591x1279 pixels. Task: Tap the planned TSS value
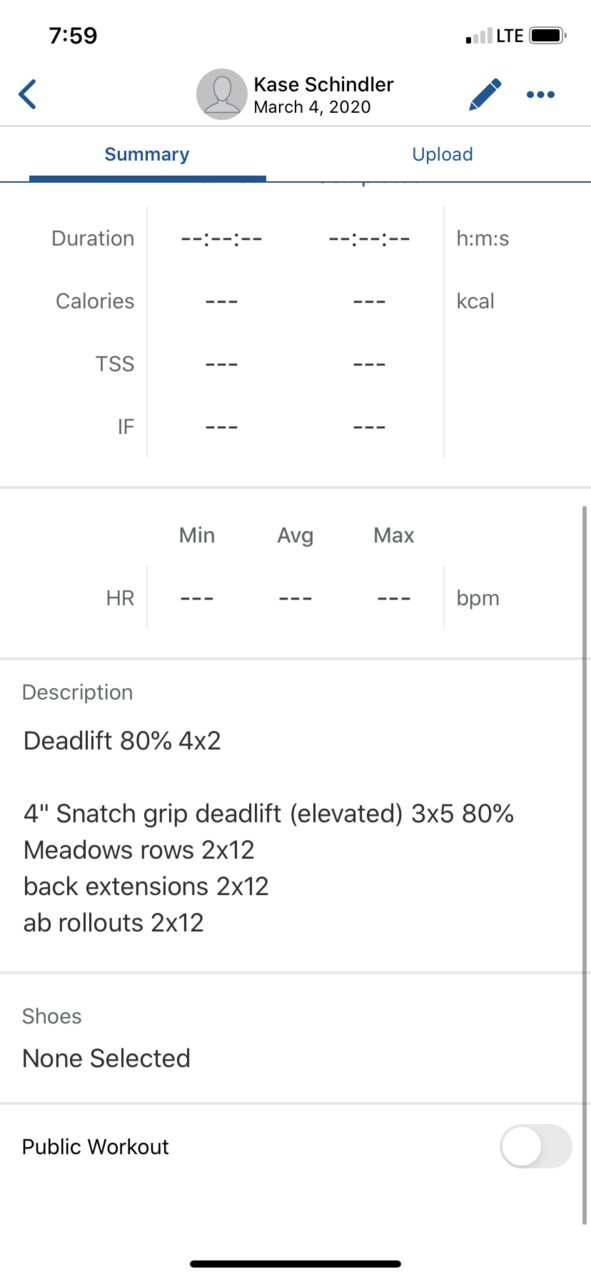coord(221,364)
